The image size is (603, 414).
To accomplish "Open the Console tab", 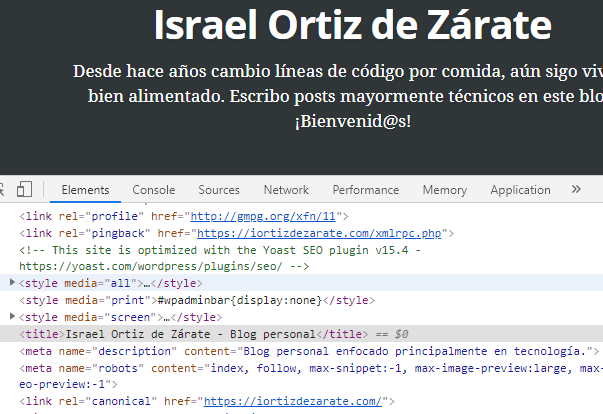I will (154, 190).
